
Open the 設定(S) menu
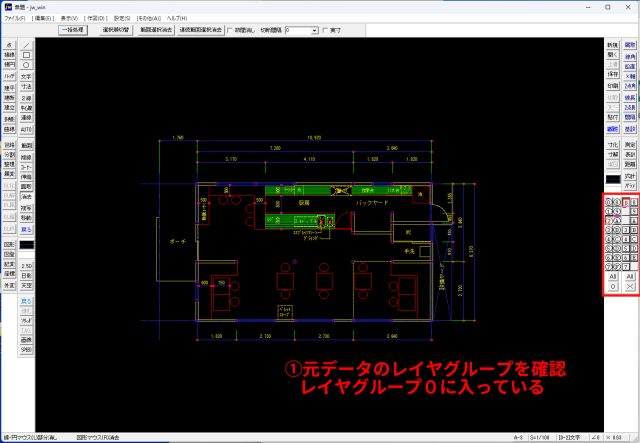[x=122, y=18]
